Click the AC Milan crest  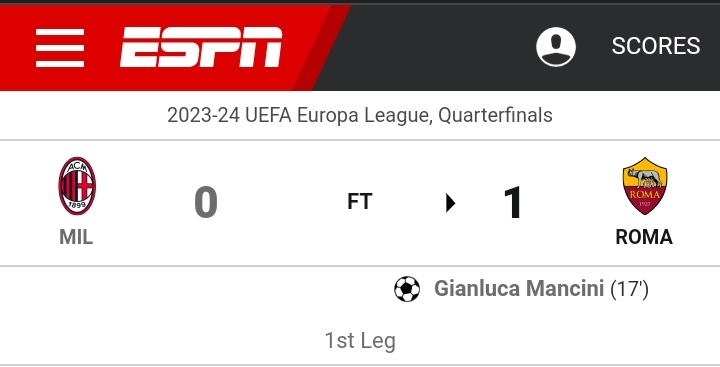tap(77, 186)
